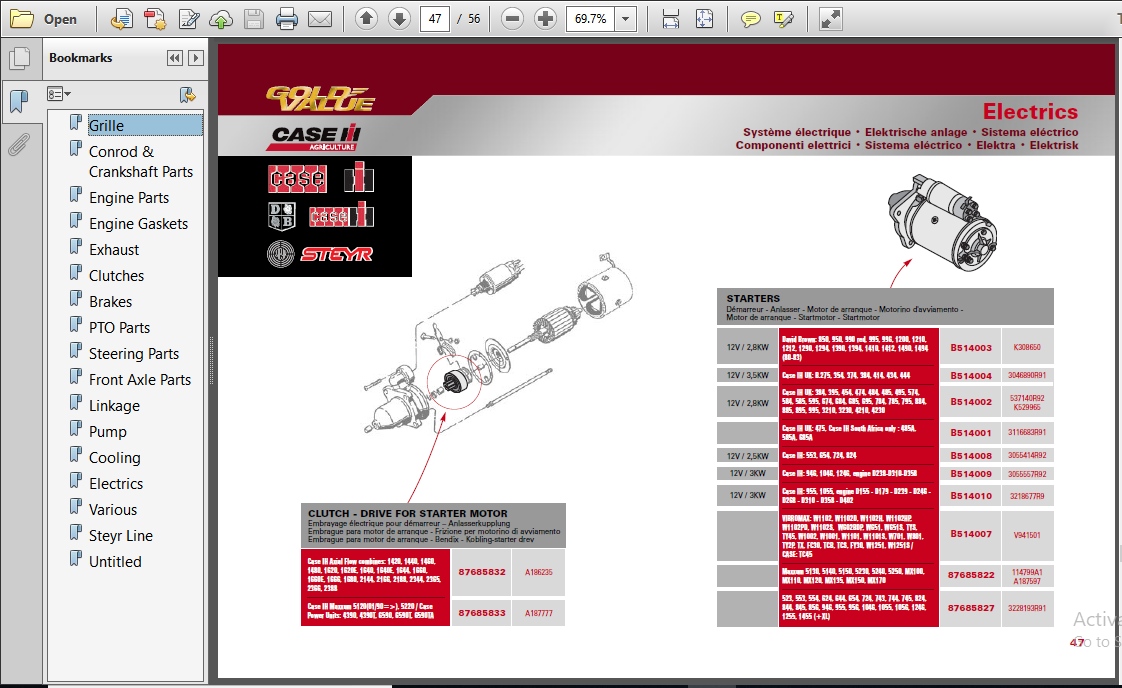This screenshot has width=1122, height=688.
Task: Select the Steering Parts bookmark
Action: (x=134, y=354)
